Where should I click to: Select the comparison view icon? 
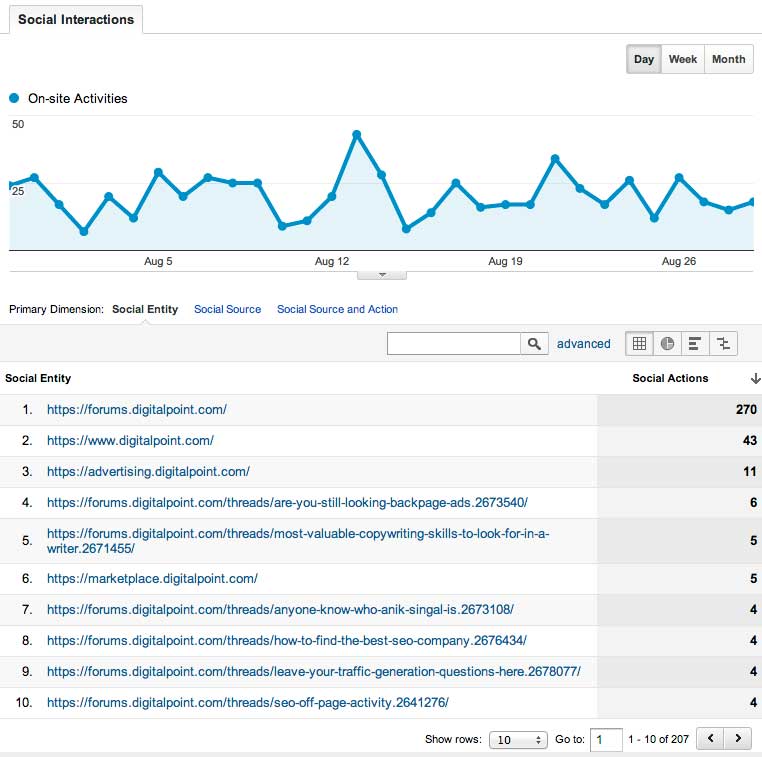point(723,344)
